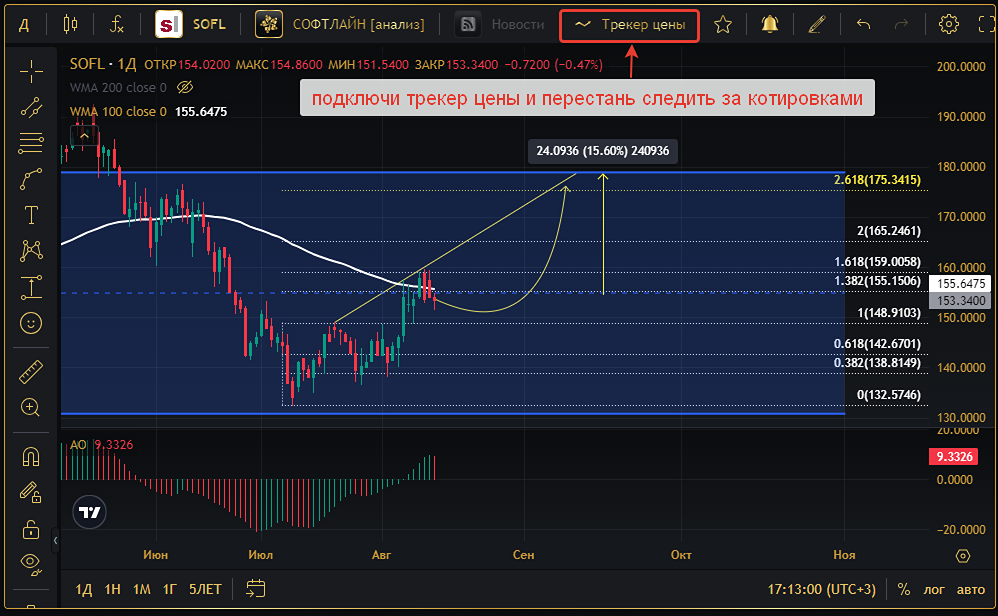Enable the Трекер цены price tracker
The height and width of the screenshot is (616, 998).
pyautogui.click(x=629, y=25)
